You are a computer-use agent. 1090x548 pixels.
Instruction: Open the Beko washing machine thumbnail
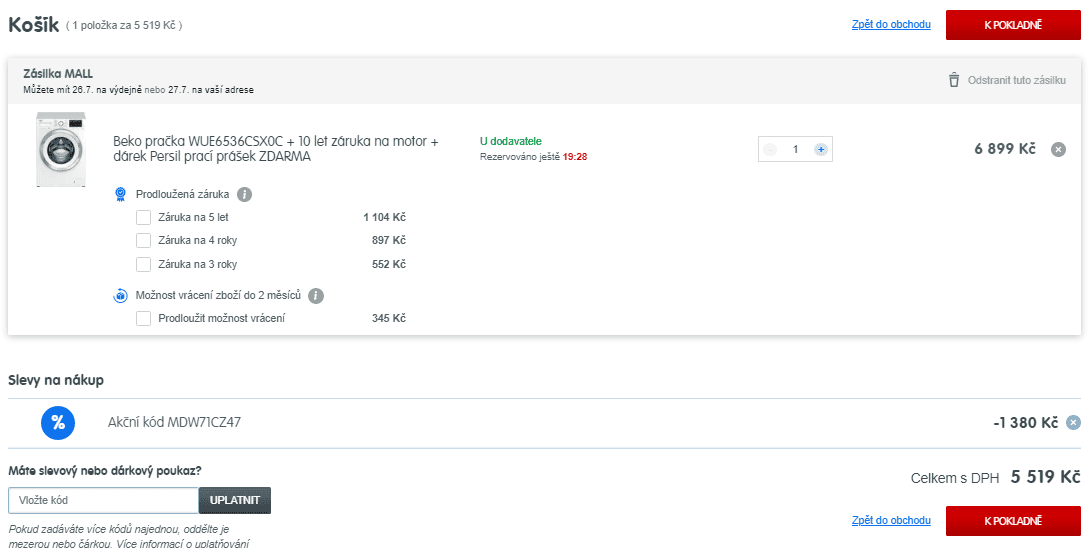(61, 150)
